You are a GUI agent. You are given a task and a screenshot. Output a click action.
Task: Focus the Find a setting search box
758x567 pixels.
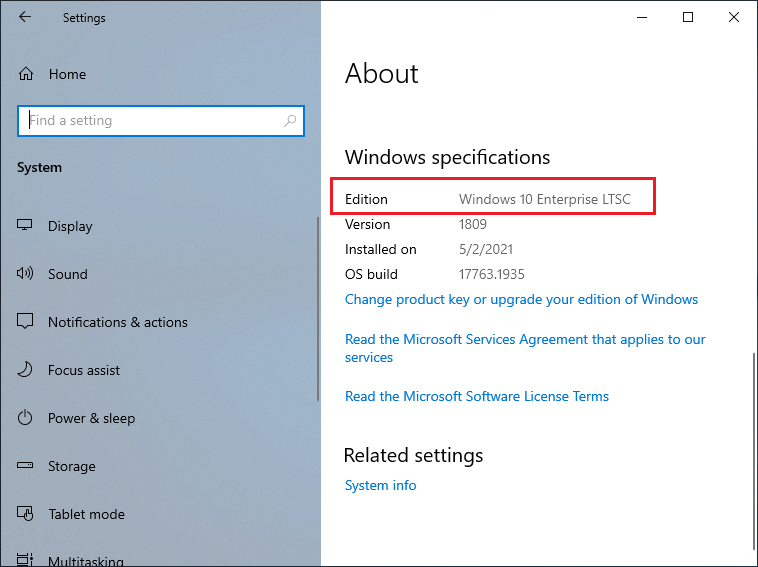click(x=150, y=121)
